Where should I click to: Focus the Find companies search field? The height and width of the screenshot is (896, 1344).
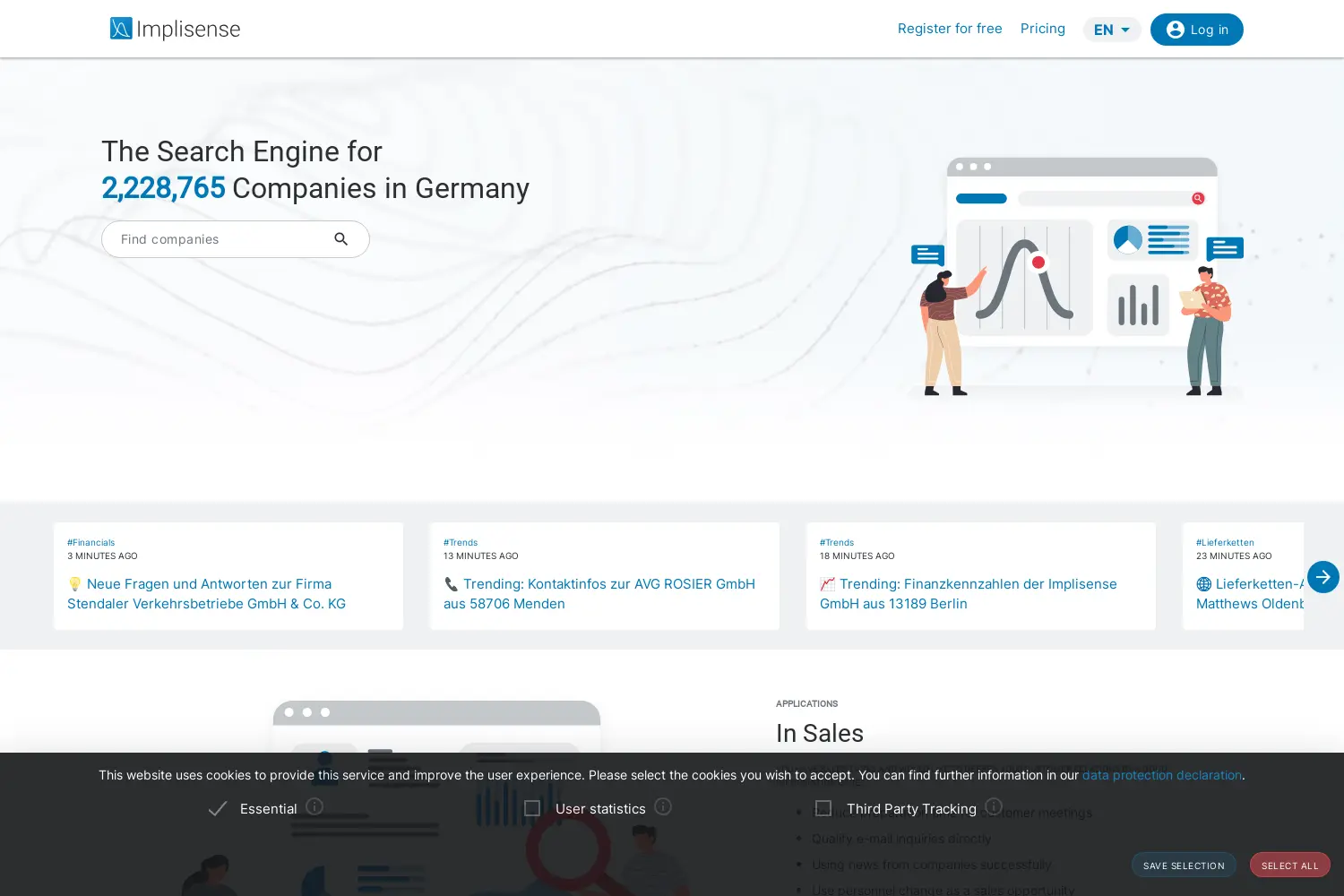[x=236, y=239]
